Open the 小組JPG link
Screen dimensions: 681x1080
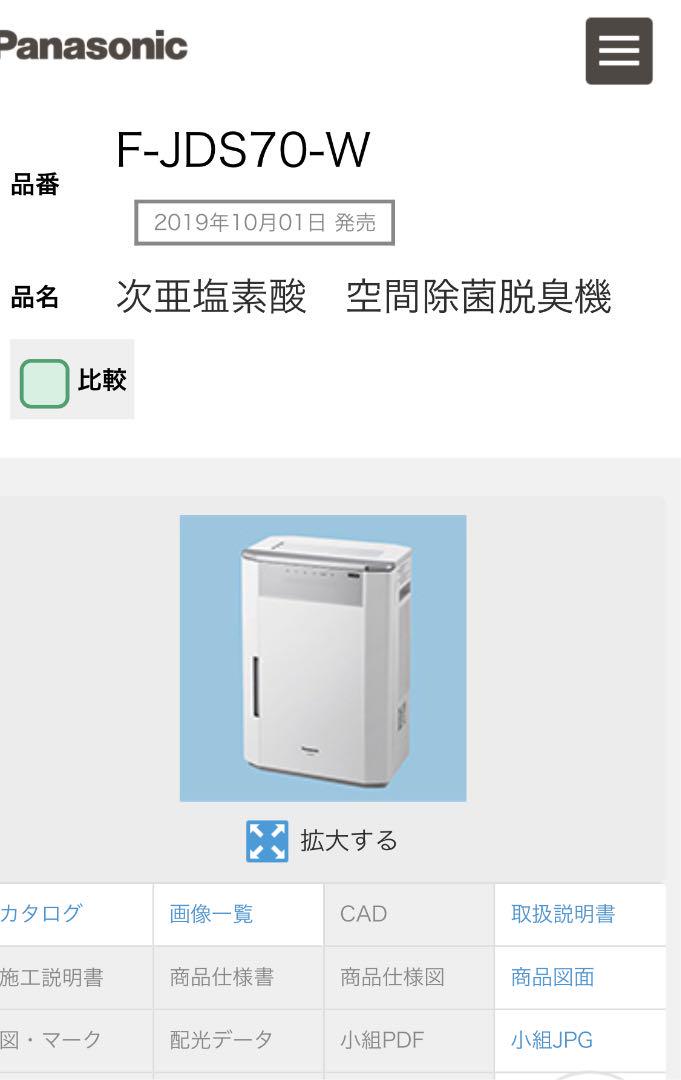pyautogui.click(x=552, y=1039)
